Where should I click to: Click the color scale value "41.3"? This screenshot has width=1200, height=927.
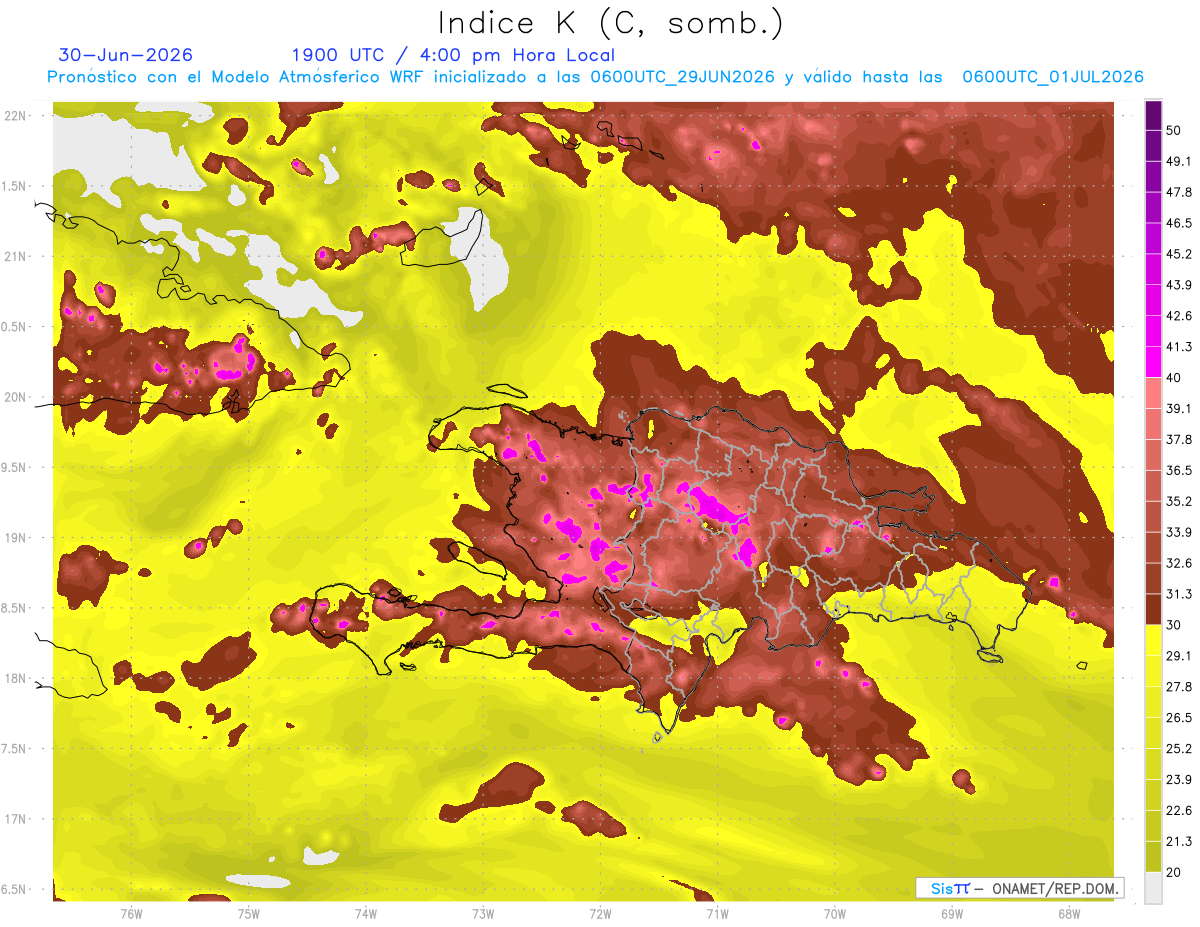click(1178, 347)
